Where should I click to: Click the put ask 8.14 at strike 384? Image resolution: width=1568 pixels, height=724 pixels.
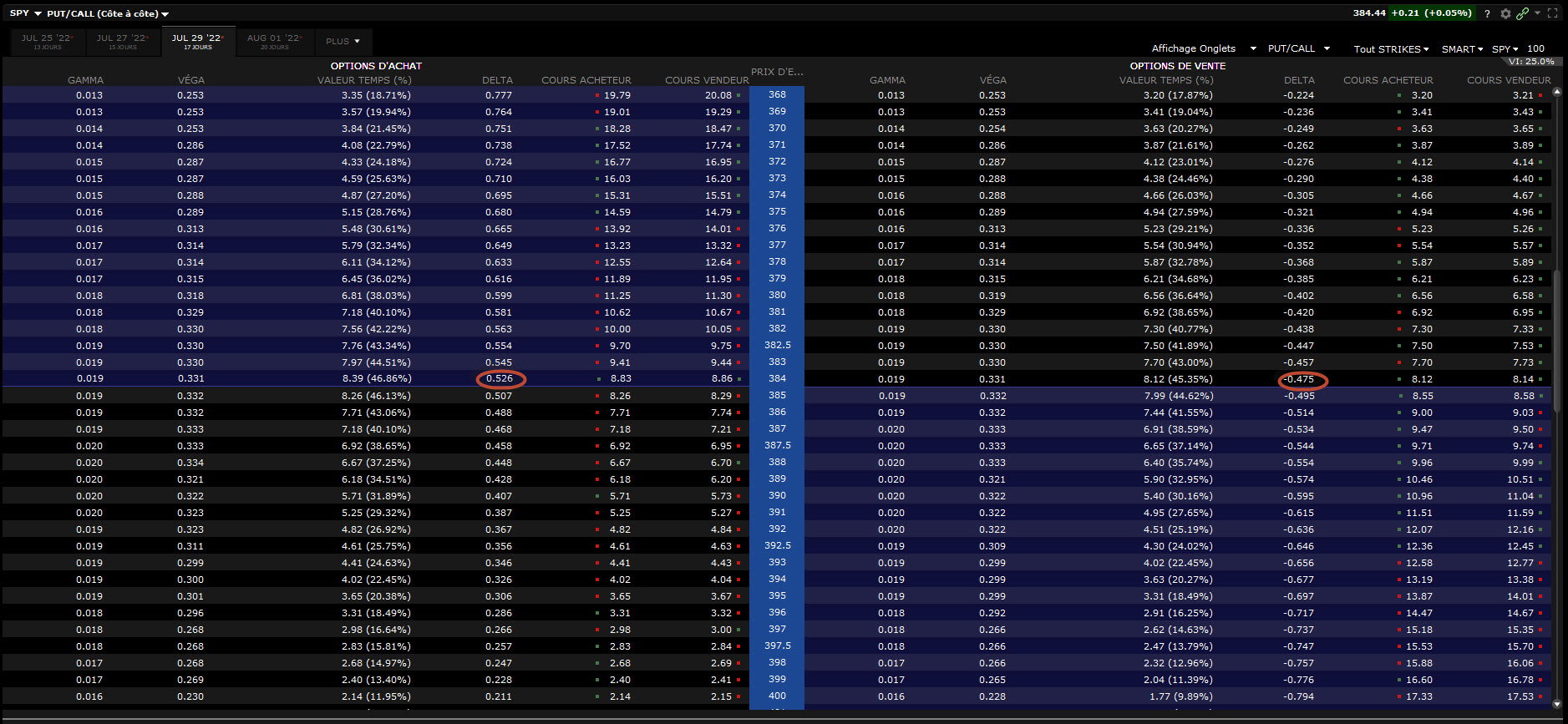coord(1522,379)
